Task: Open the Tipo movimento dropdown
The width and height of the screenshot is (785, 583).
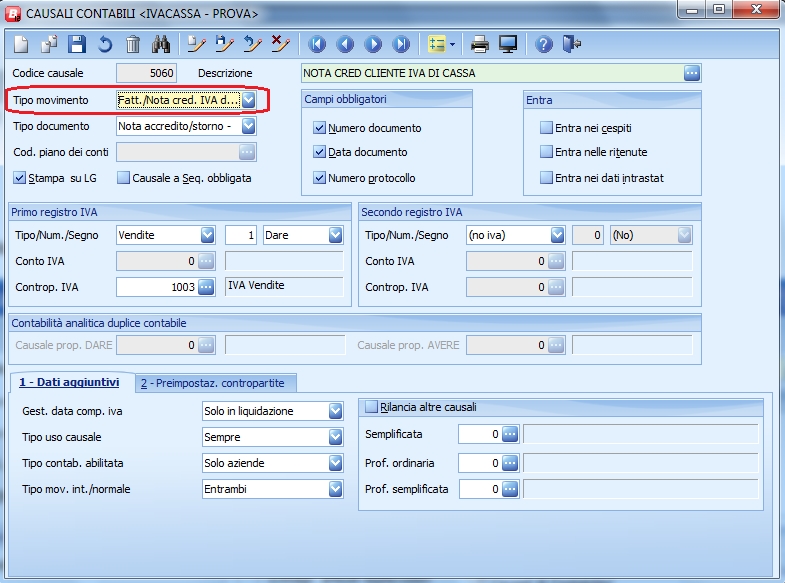Action: click(248, 100)
